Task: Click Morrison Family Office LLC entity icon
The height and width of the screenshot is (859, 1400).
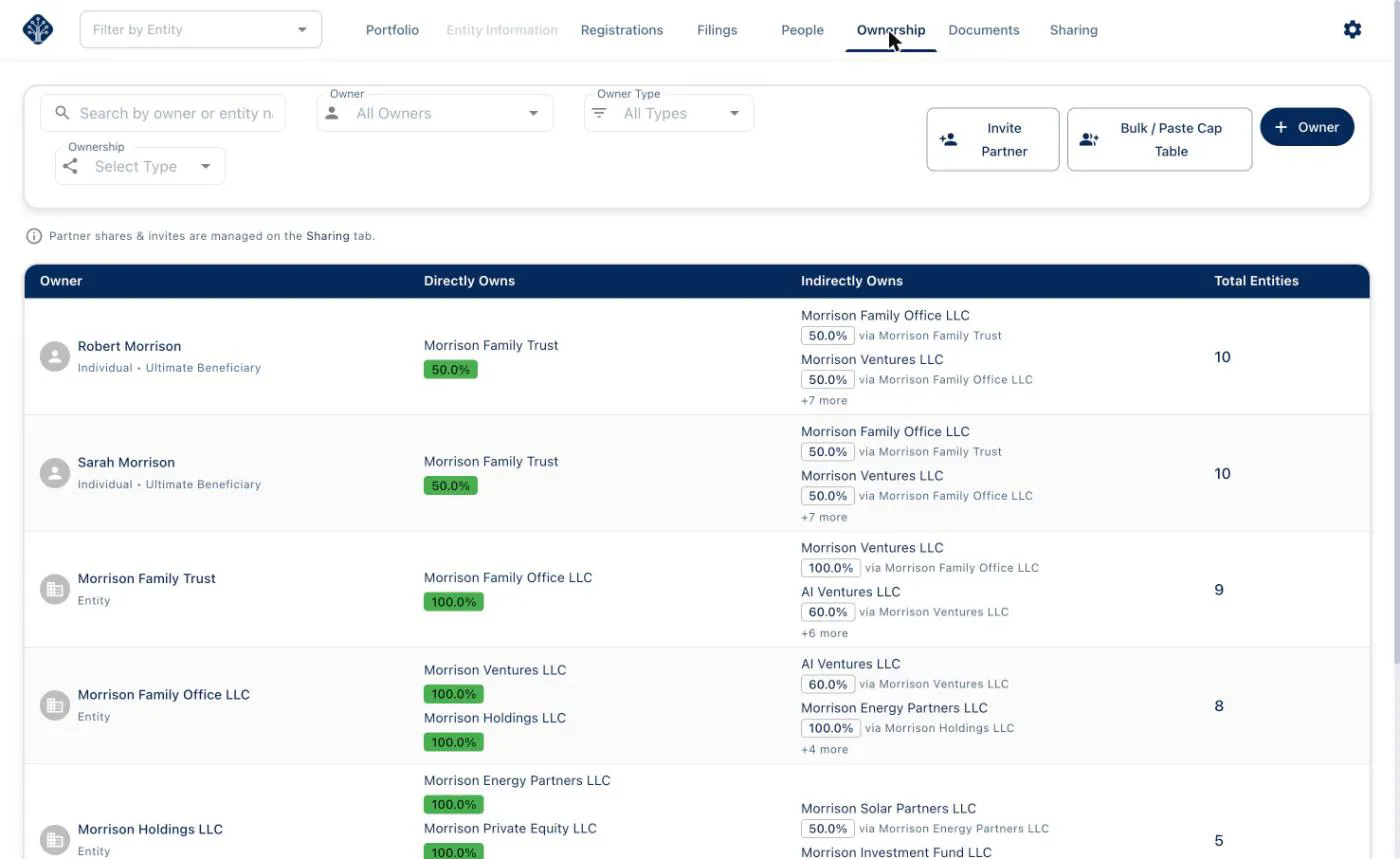Action: (55, 705)
